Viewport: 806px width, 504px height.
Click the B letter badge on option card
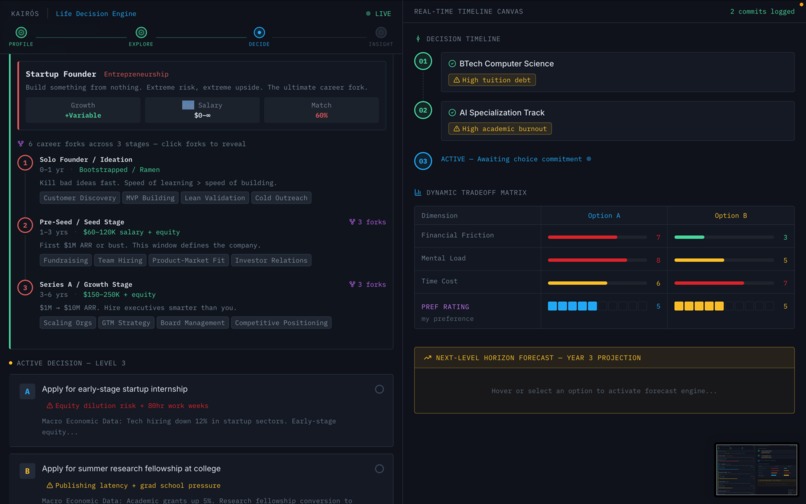pyautogui.click(x=27, y=471)
